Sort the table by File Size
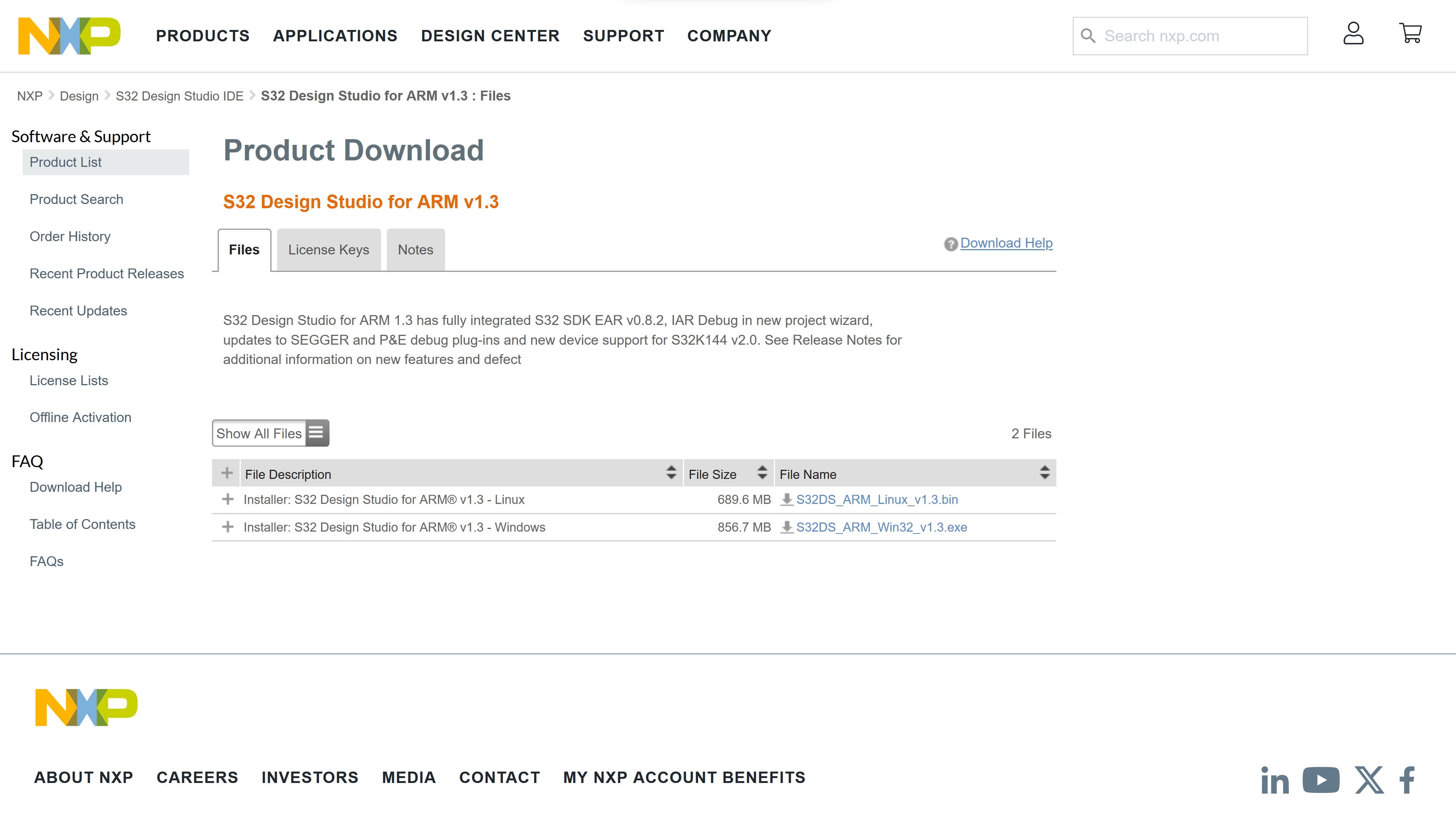1456x819 pixels. click(x=762, y=473)
